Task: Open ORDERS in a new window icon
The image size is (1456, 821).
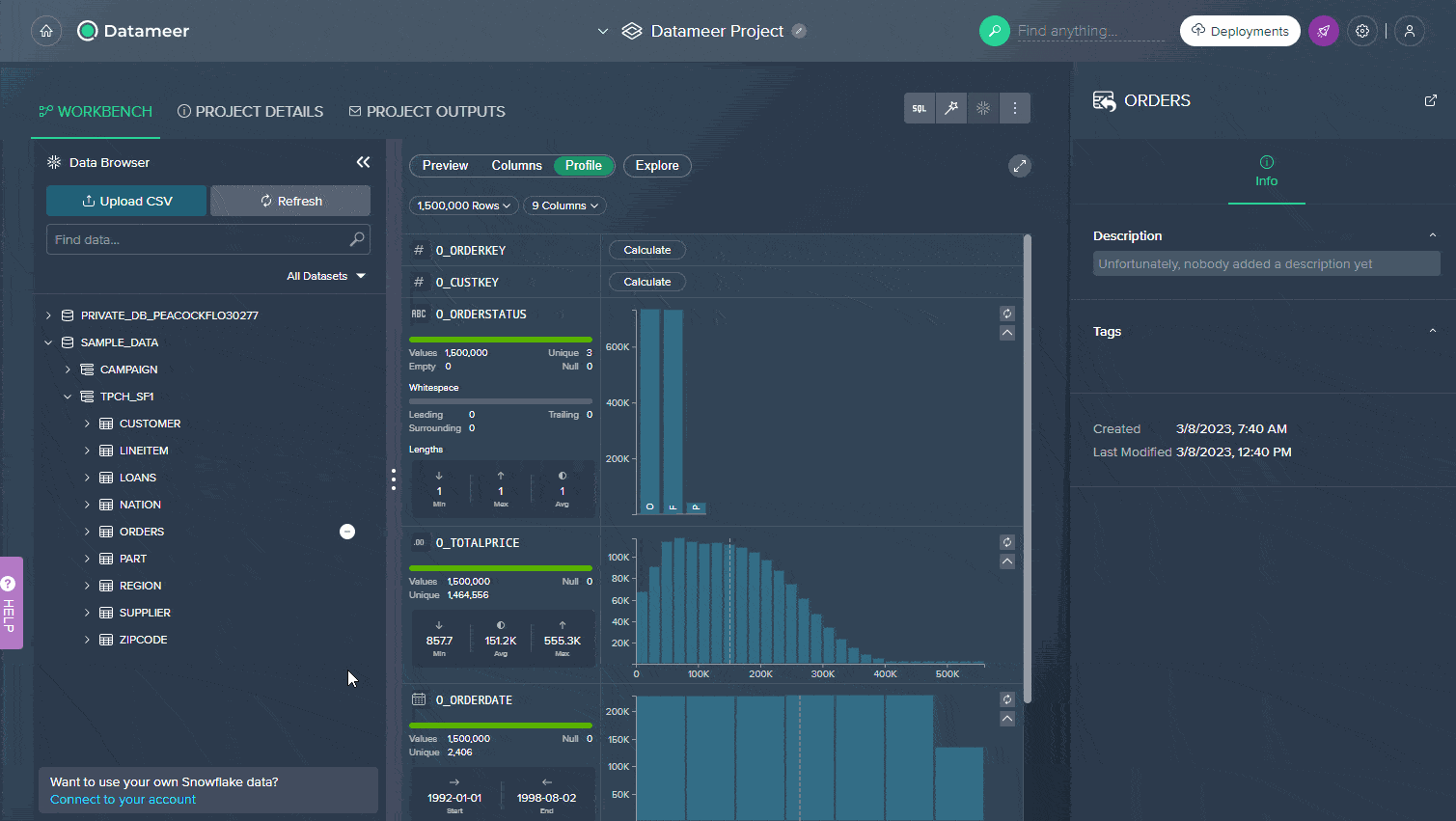Action: point(1431,100)
